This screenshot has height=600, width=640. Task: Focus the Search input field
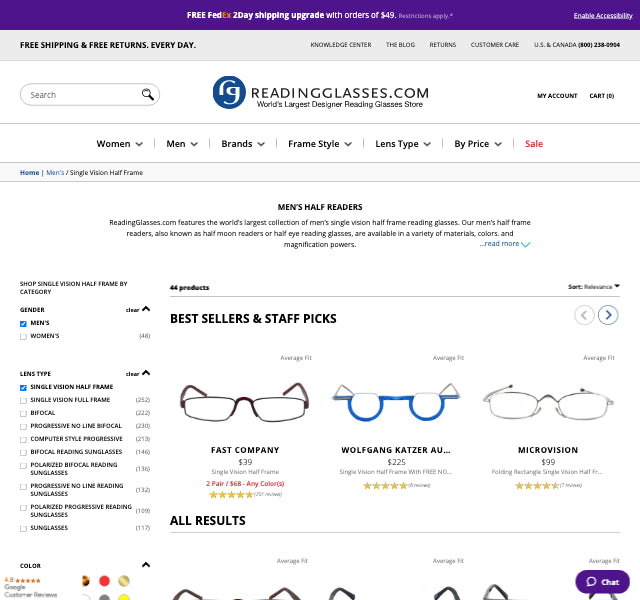(84, 95)
